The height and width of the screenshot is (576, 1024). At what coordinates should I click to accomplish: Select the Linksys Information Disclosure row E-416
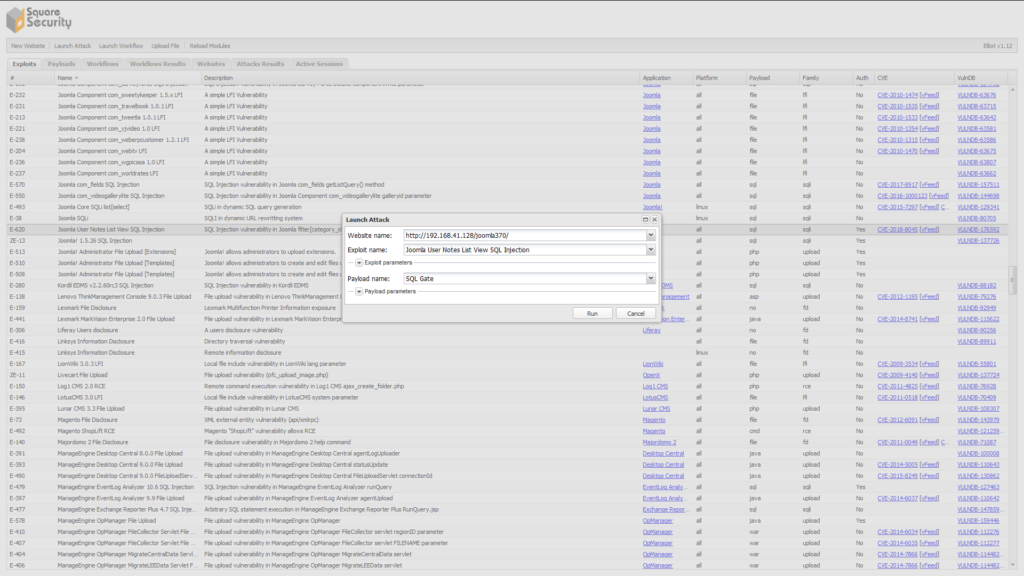pos(507,342)
